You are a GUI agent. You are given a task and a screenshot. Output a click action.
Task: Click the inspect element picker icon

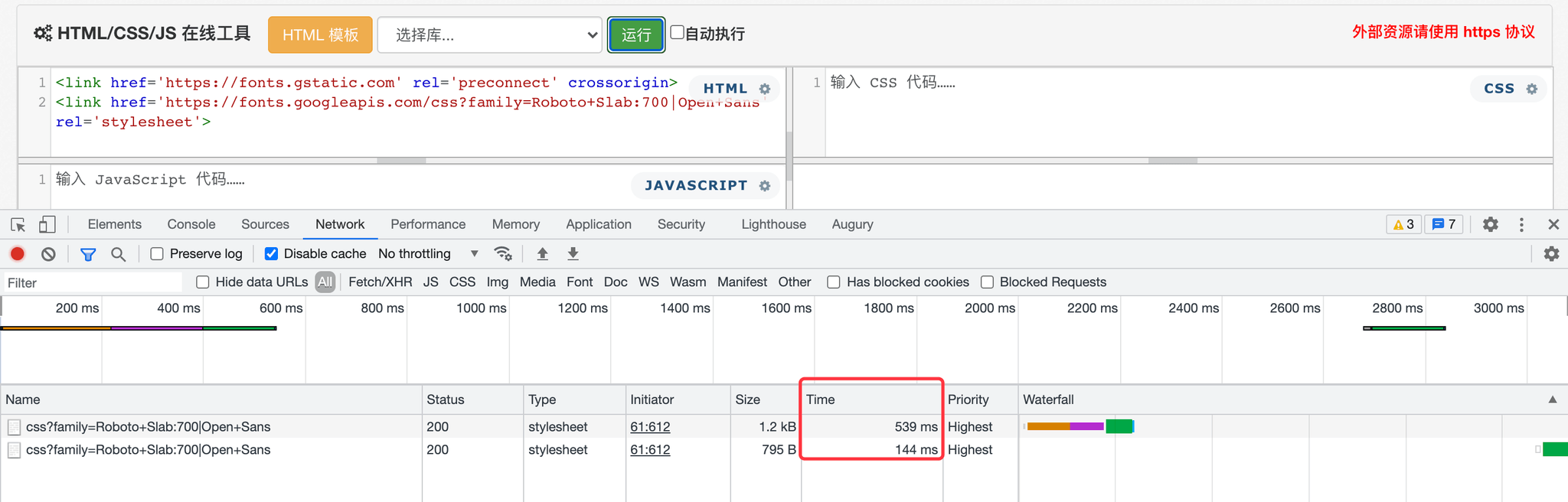pyautogui.click(x=18, y=224)
